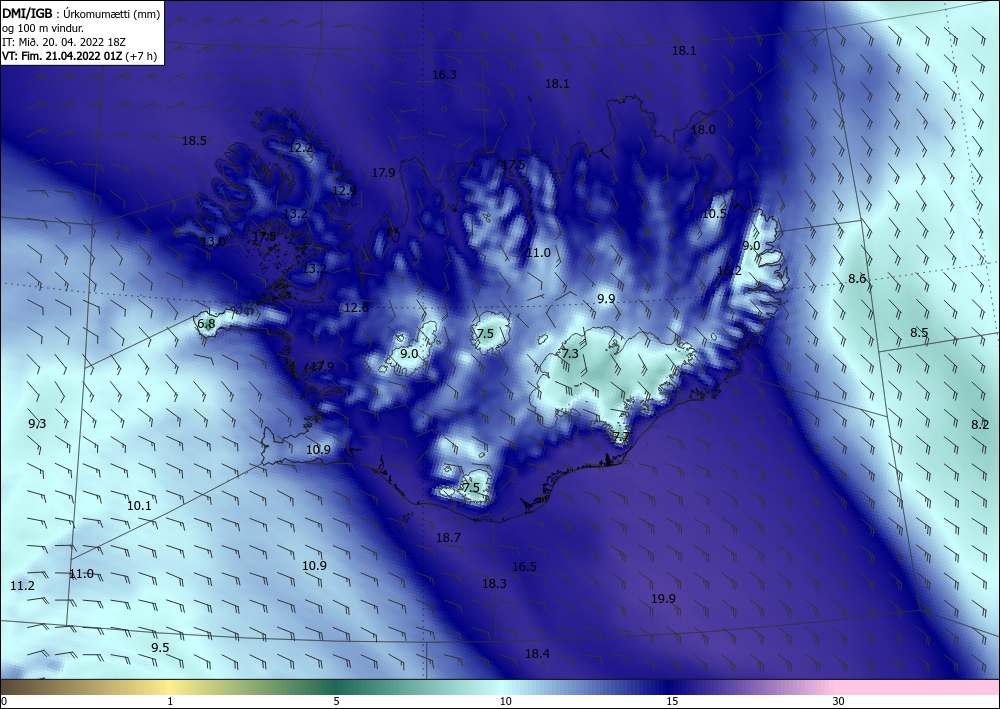
Task: Click the 12.6 value on the map
Action: 356,308
